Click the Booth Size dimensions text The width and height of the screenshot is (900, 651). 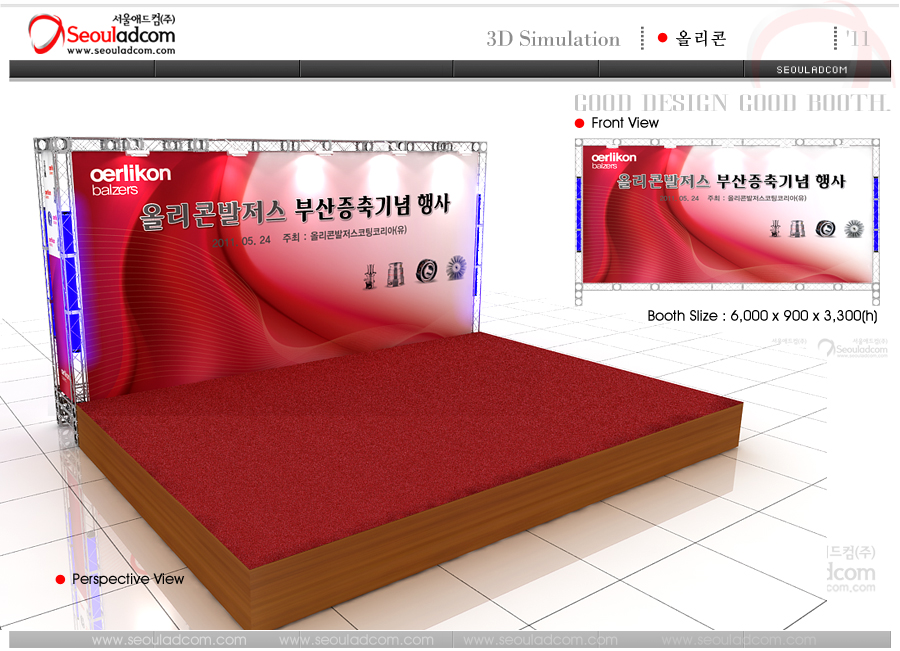(x=762, y=316)
